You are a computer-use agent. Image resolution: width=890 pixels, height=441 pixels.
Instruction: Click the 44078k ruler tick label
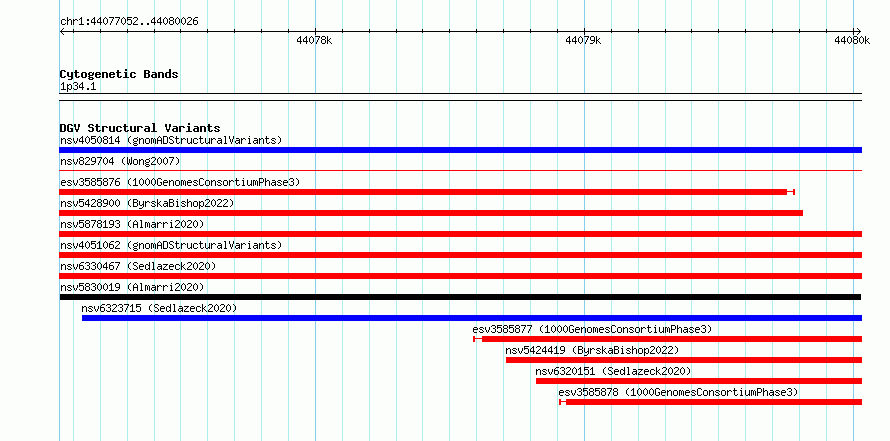(x=314, y=40)
